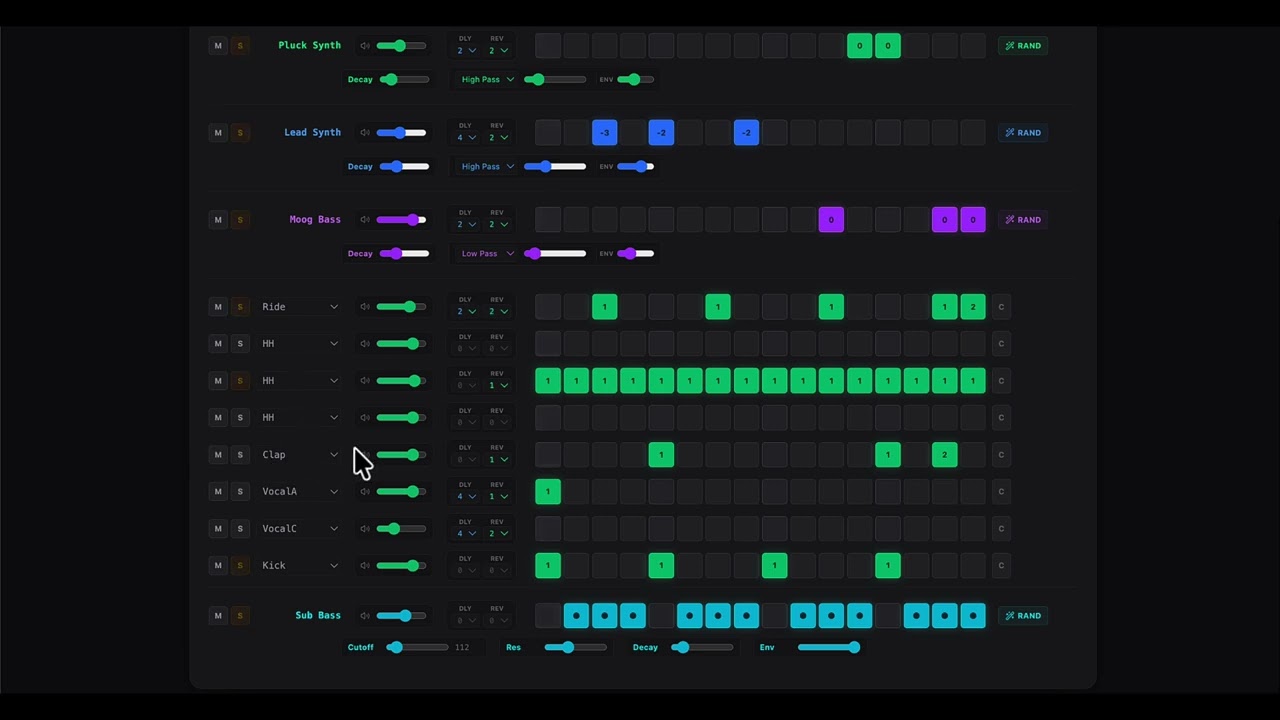Adjust the Kick row volume slider

click(401, 566)
